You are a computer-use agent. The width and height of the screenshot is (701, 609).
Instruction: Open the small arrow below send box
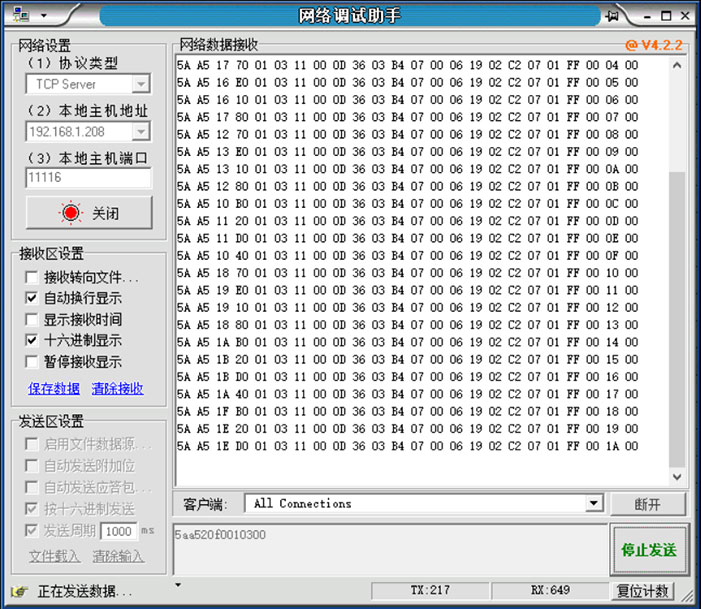(178, 584)
